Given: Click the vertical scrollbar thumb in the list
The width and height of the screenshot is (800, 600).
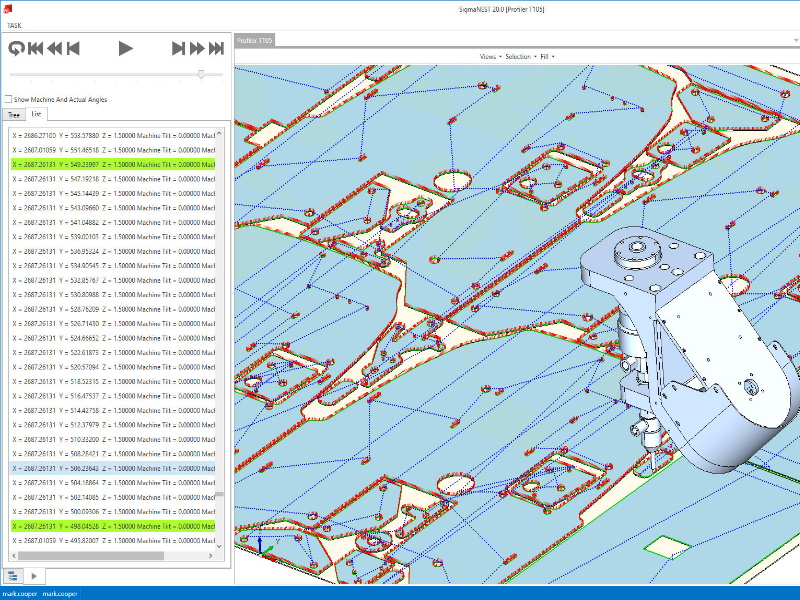Looking at the screenshot, I should 219,494.
